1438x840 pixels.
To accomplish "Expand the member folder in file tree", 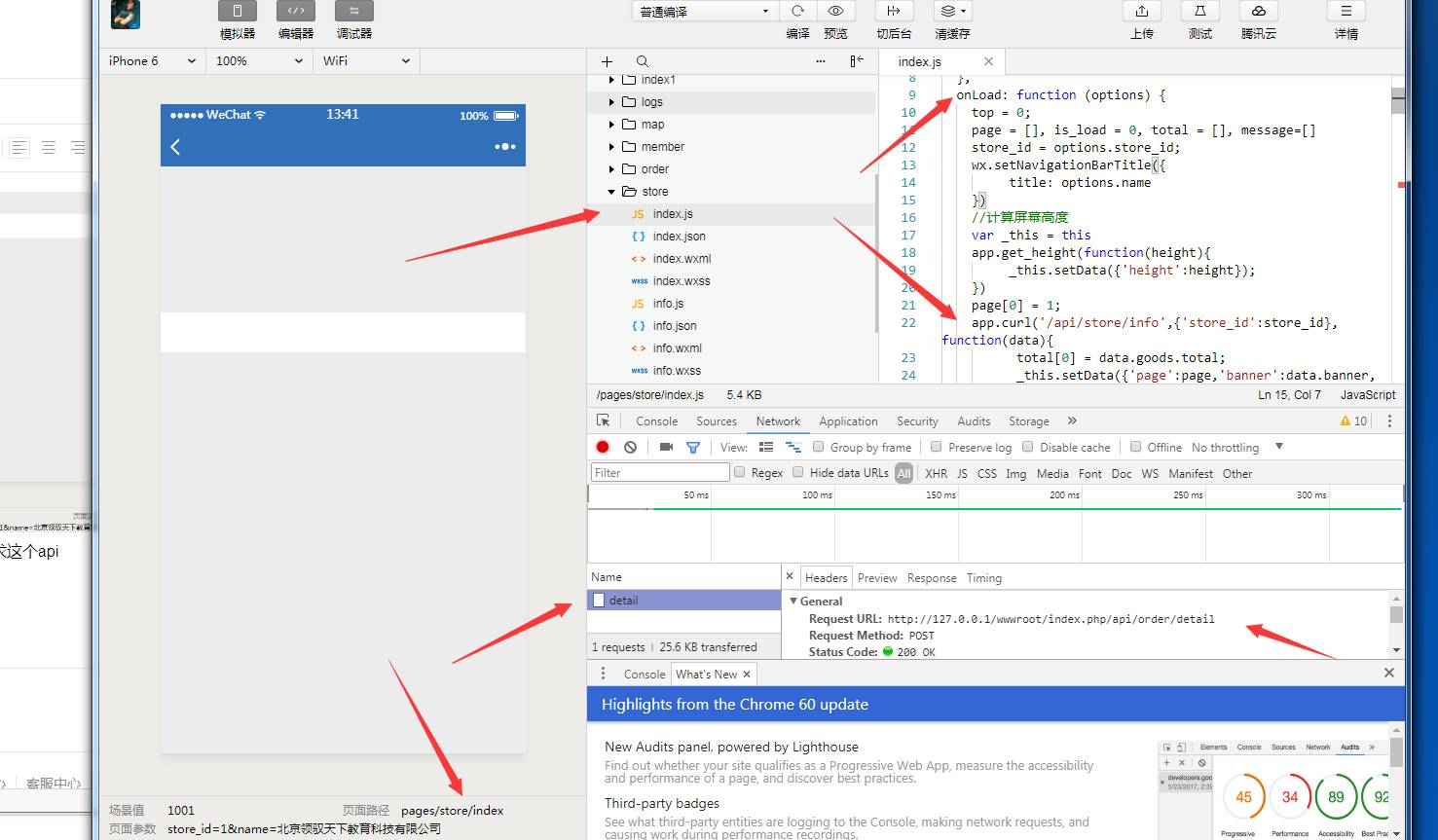I will [x=662, y=147].
